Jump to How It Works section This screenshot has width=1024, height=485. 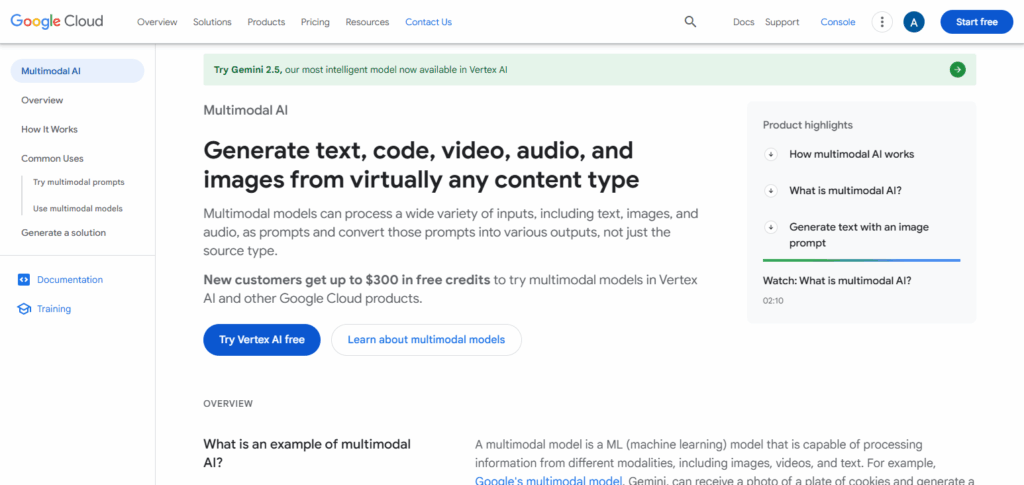point(49,129)
